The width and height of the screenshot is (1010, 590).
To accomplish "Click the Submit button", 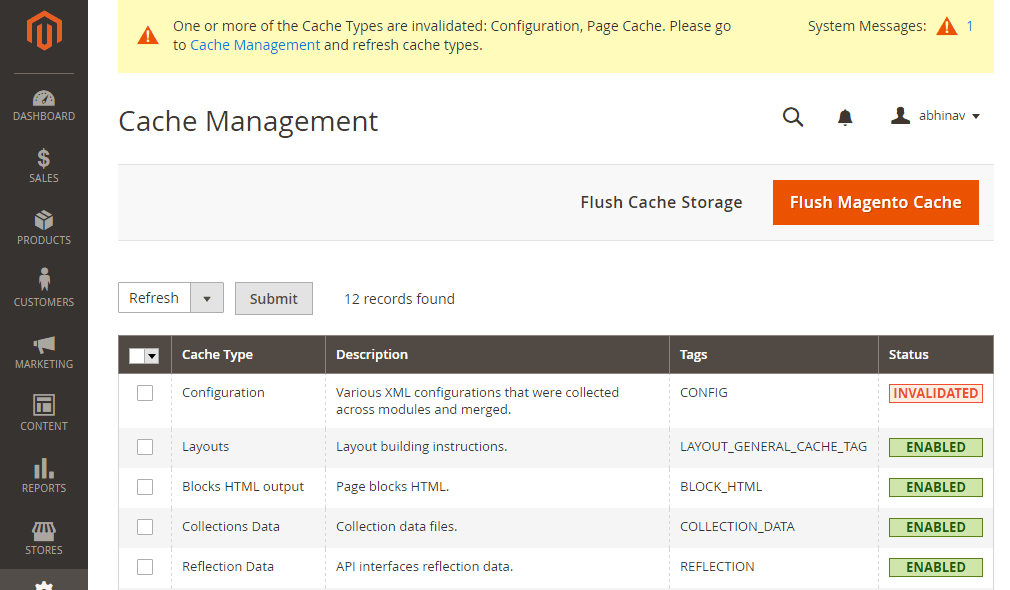I will (x=274, y=299).
